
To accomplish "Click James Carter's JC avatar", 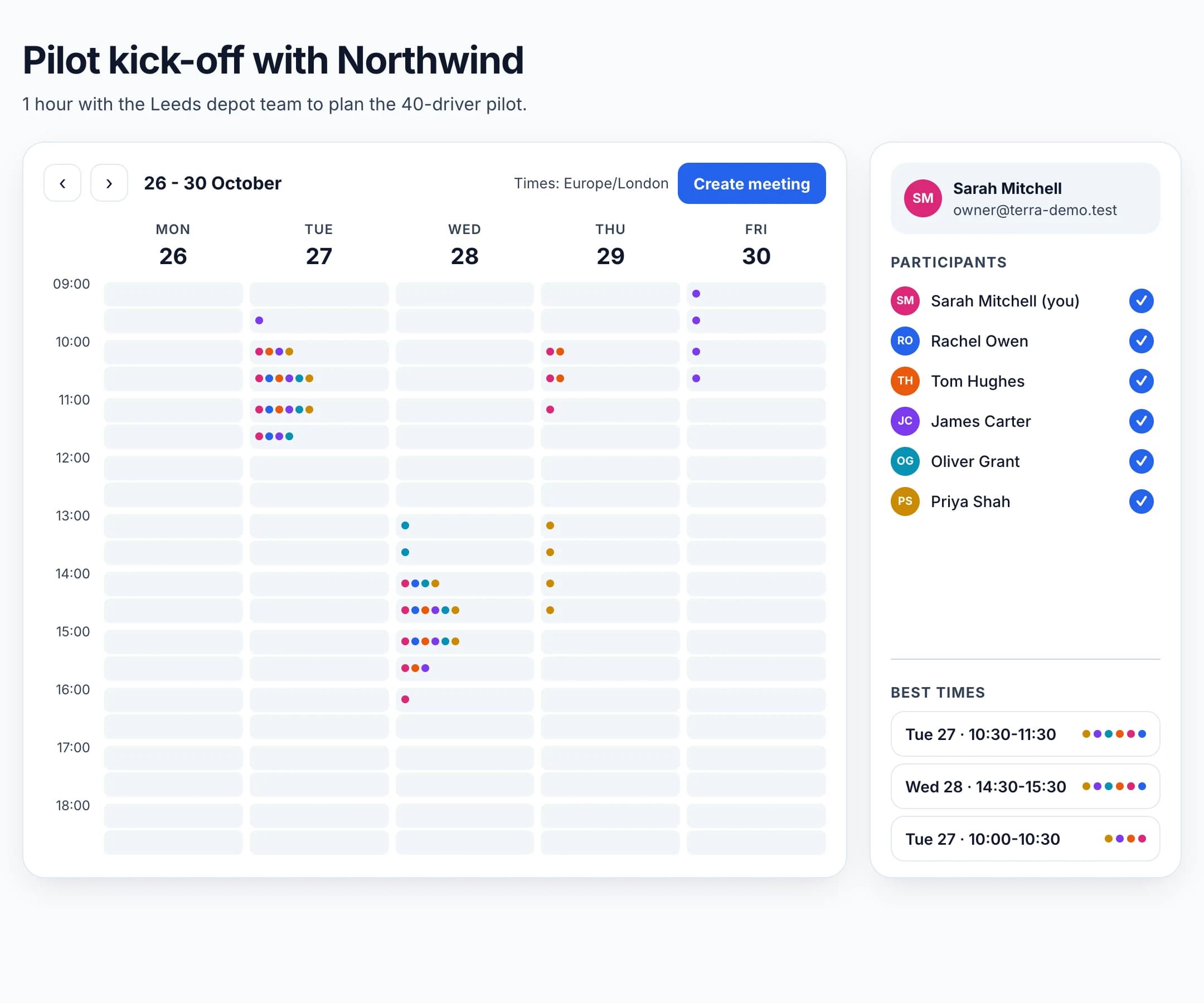I will pos(905,421).
